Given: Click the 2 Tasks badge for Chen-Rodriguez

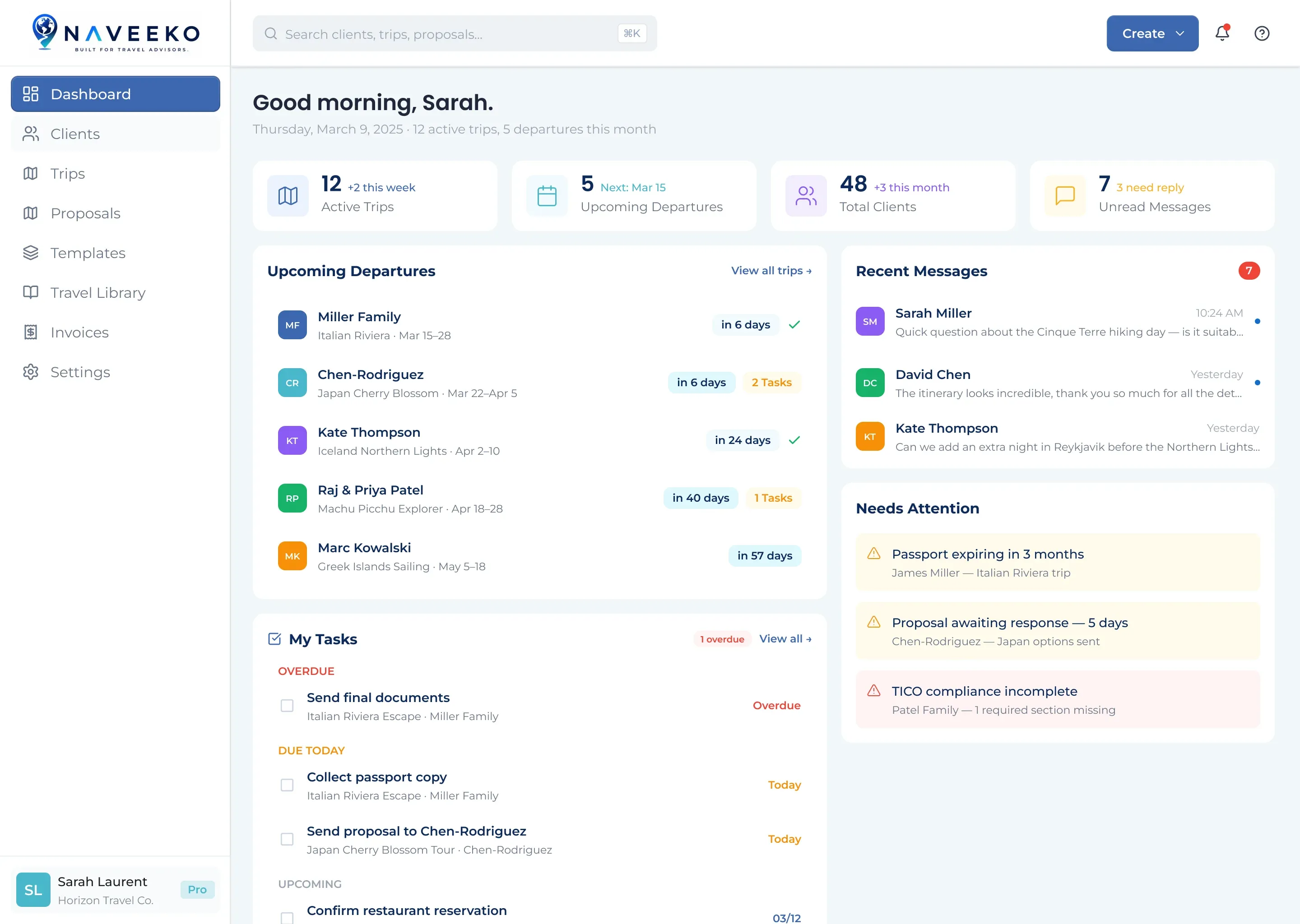Looking at the screenshot, I should coord(771,382).
